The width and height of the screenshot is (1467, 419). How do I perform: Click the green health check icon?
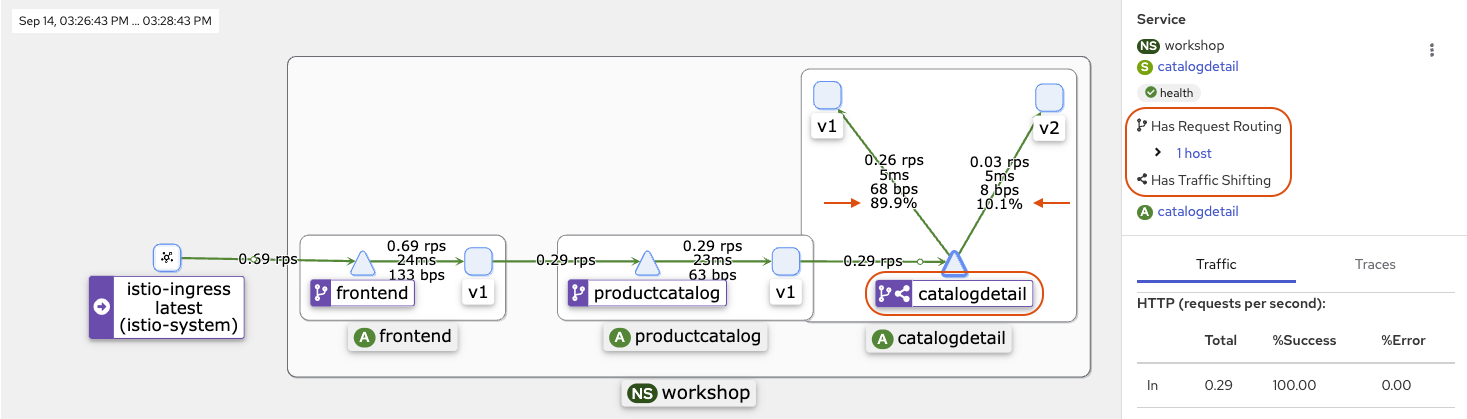(1151, 92)
